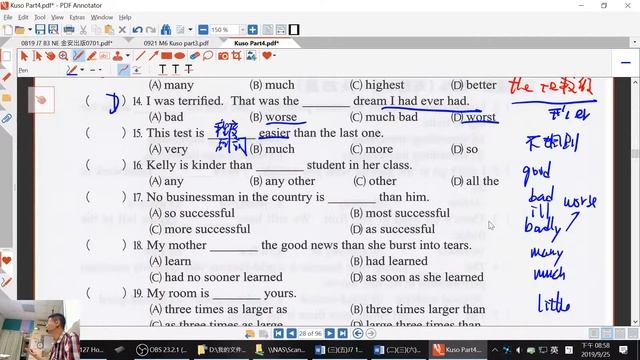Expand the Favorites heart dropdown
Viewport: 640px width, 360px height.
(275, 56)
